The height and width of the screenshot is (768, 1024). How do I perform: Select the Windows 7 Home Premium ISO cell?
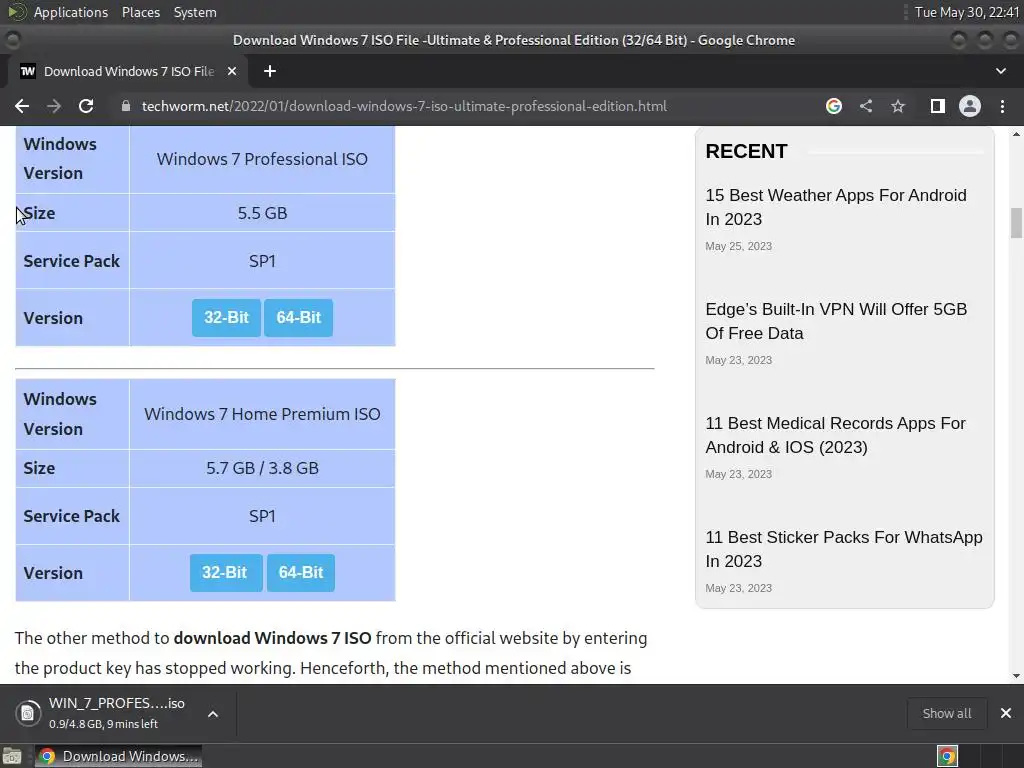click(x=262, y=414)
